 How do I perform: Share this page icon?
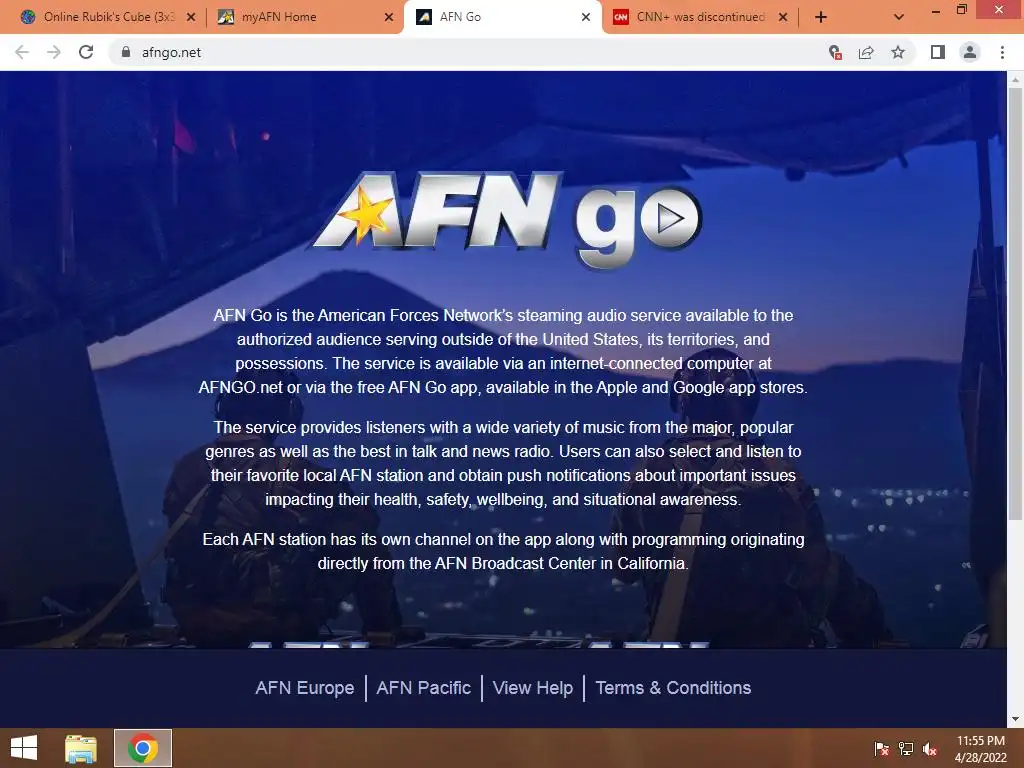pos(866,52)
